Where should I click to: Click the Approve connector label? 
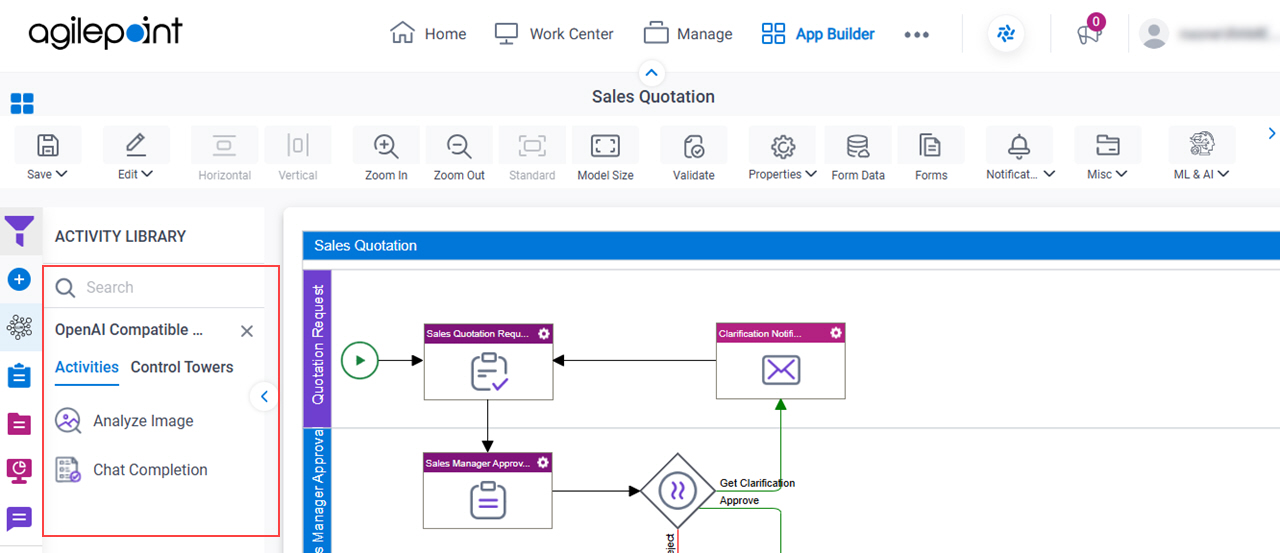tap(739, 500)
